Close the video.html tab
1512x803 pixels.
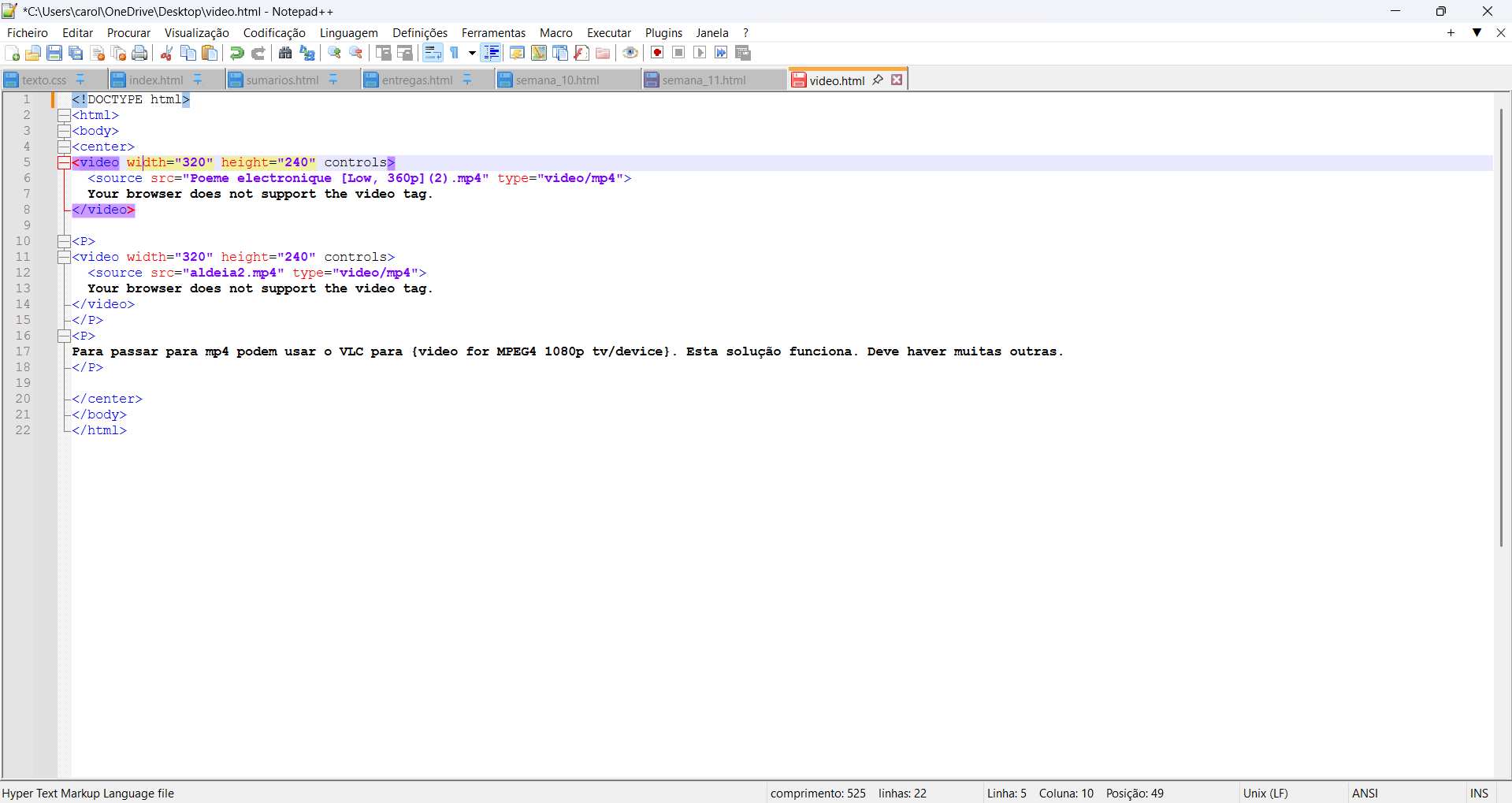[x=897, y=80]
